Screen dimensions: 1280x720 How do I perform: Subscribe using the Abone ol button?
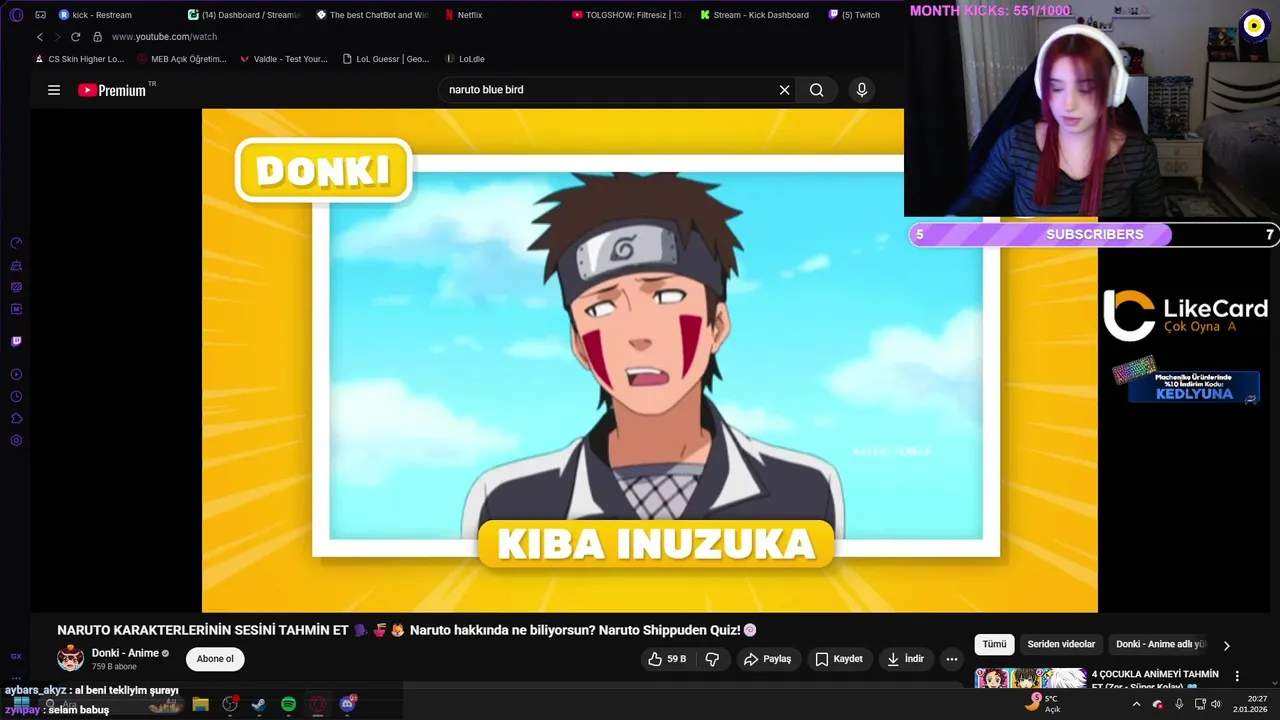click(215, 659)
